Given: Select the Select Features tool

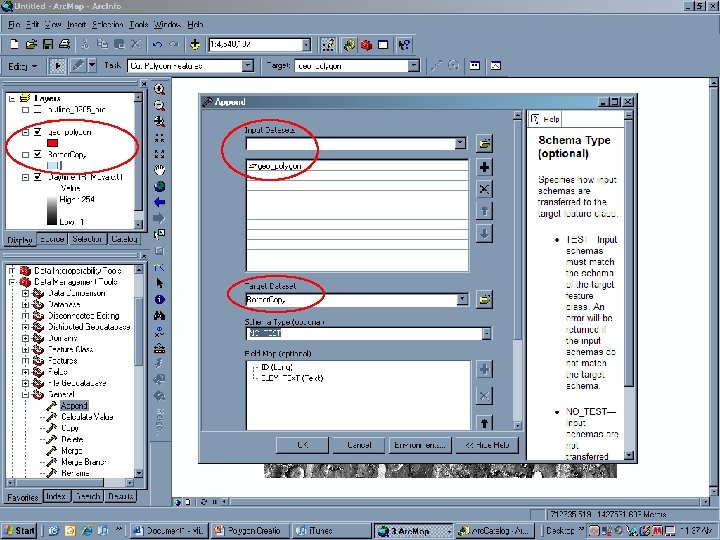Looking at the screenshot, I should [159, 234].
